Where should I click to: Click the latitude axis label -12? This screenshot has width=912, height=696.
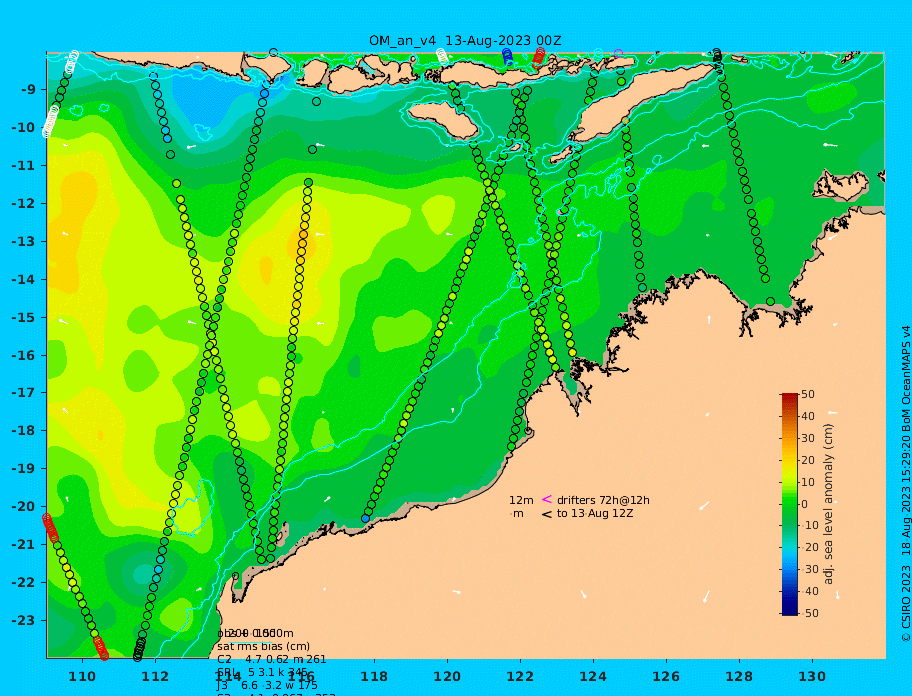pyautogui.click(x=24, y=204)
